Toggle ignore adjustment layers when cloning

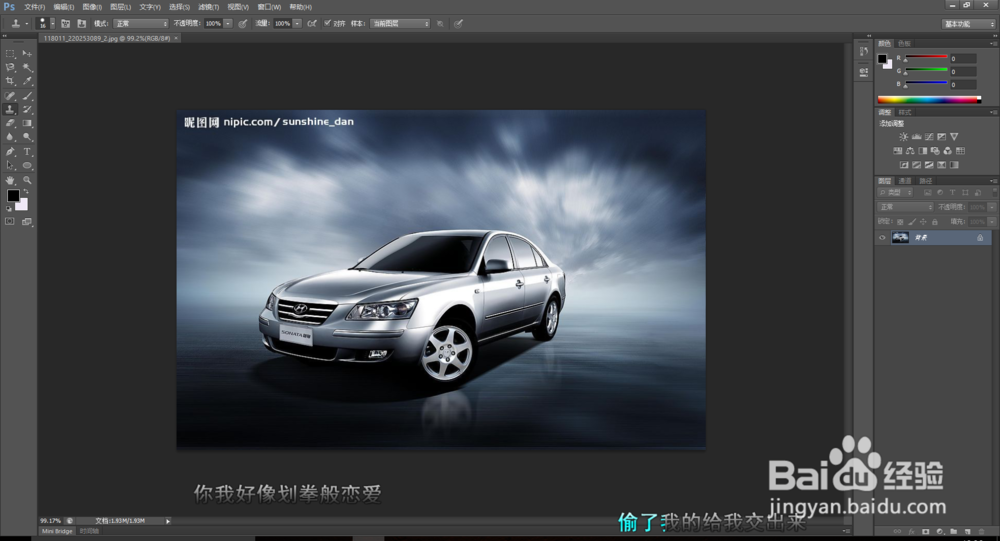pos(440,24)
